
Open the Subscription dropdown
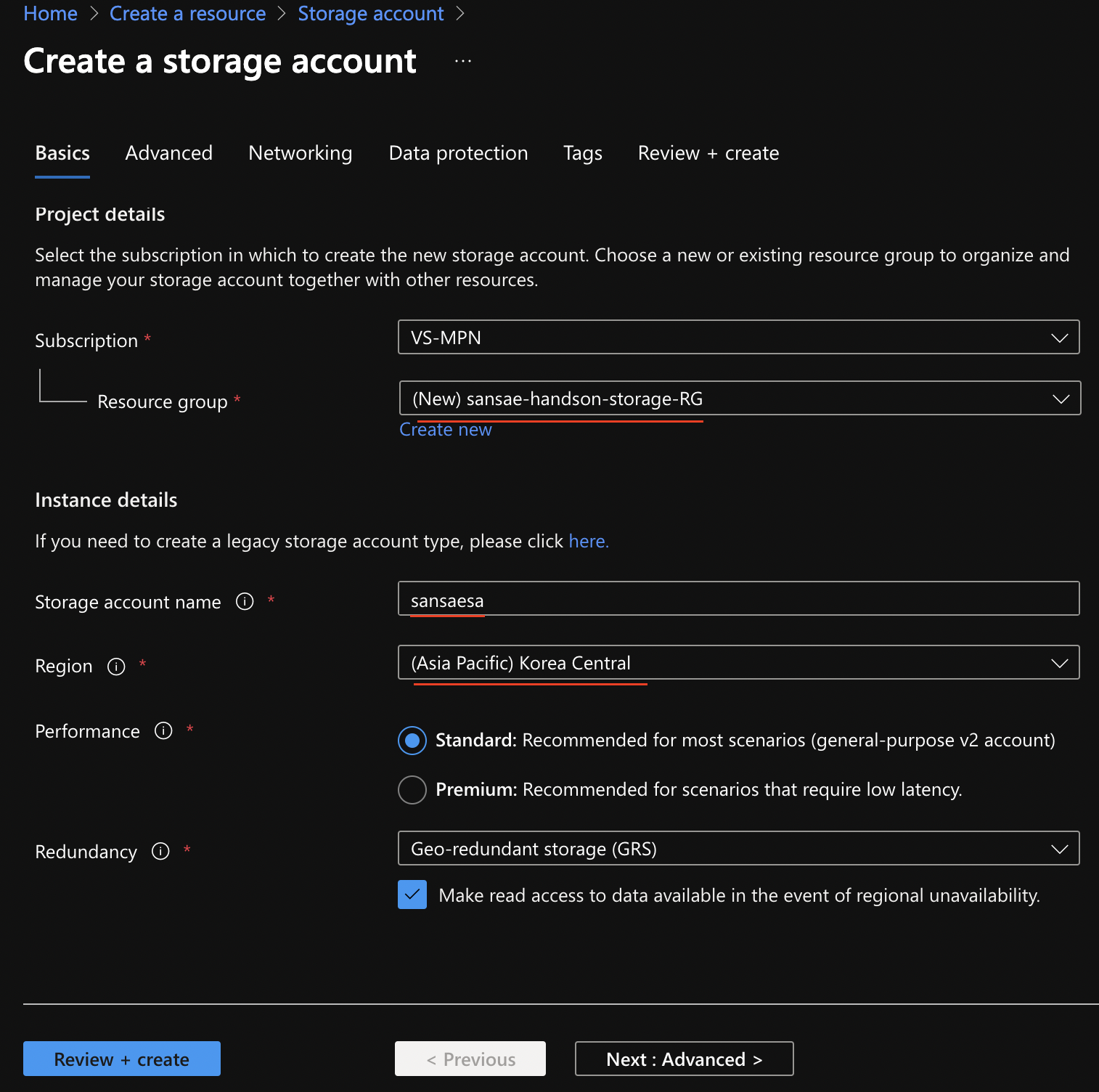[738, 338]
